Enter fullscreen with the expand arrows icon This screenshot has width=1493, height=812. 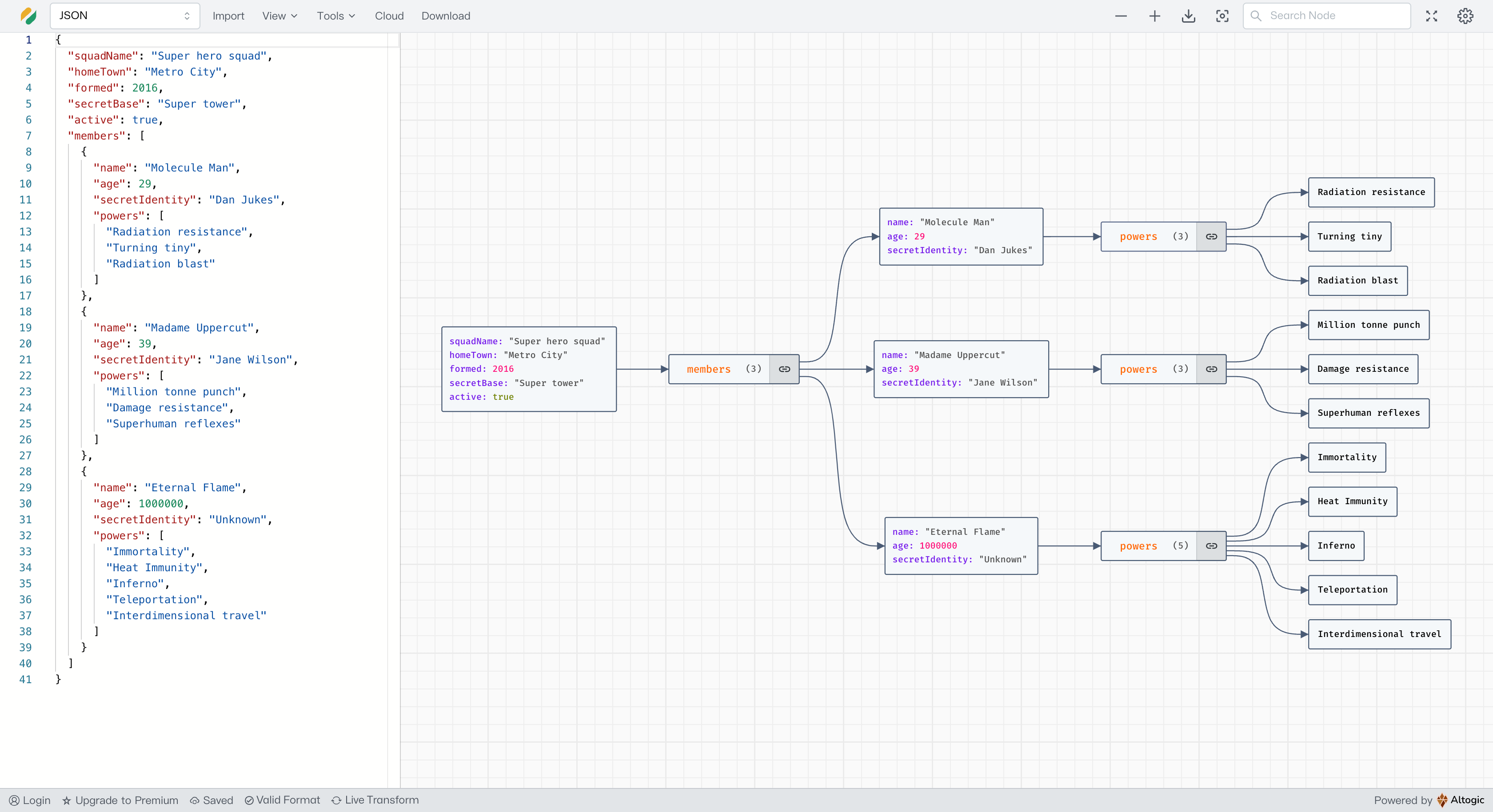[1431, 16]
